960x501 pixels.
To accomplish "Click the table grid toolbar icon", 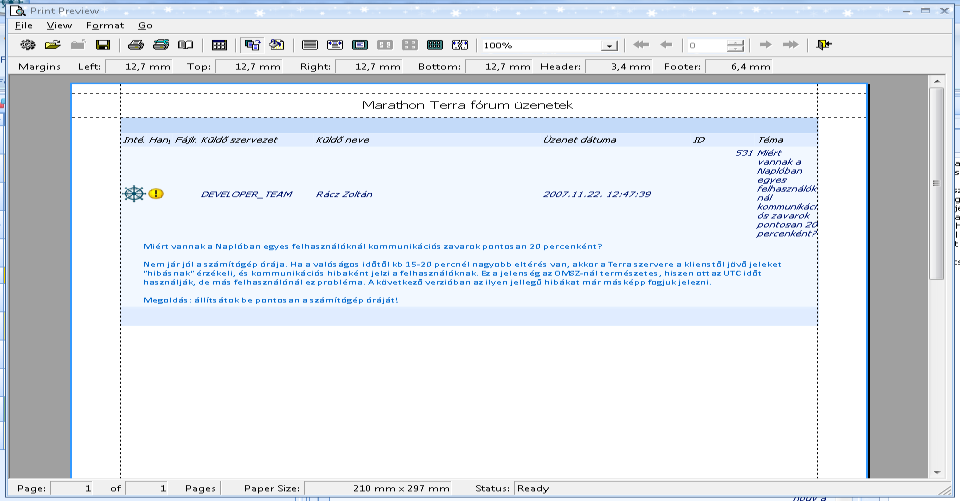I will (x=219, y=45).
